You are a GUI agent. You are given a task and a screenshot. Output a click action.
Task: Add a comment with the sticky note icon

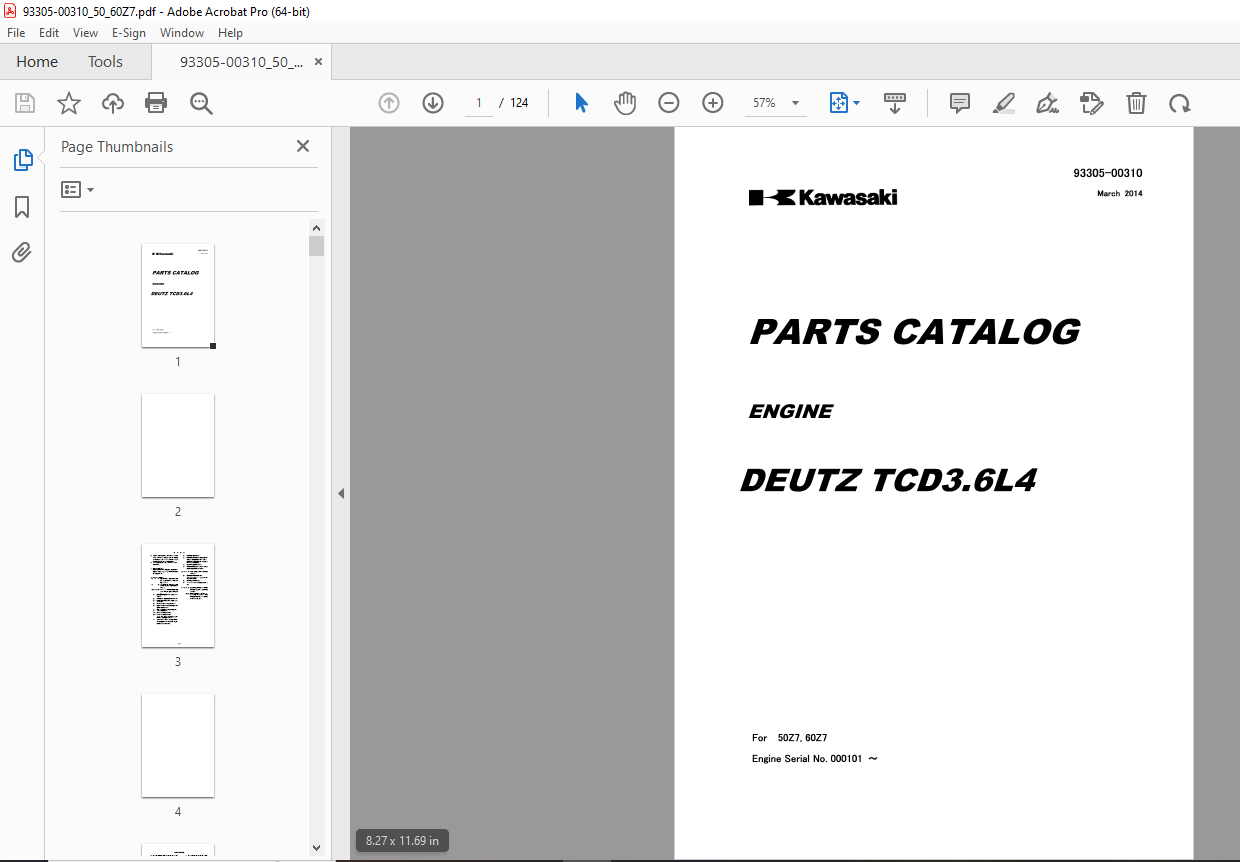960,103
